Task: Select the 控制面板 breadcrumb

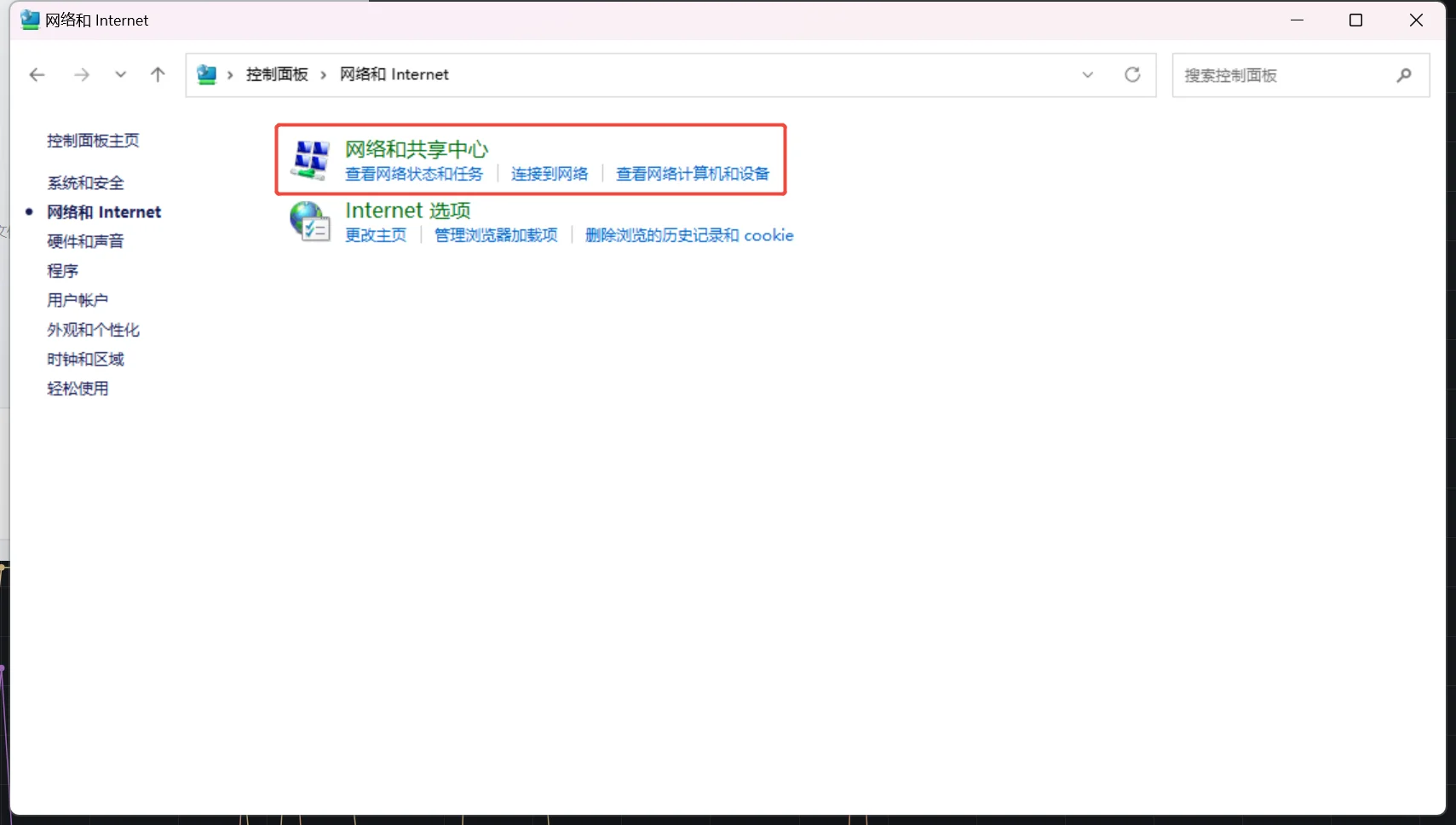Action: pyautogui.click(x=277, y=75)
